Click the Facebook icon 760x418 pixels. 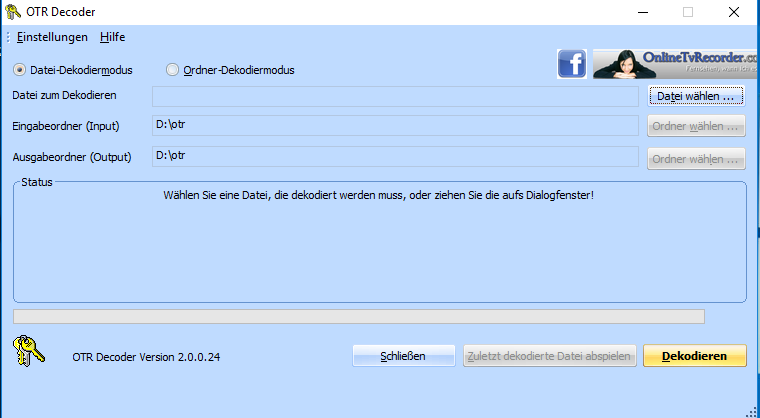(571, 64)
